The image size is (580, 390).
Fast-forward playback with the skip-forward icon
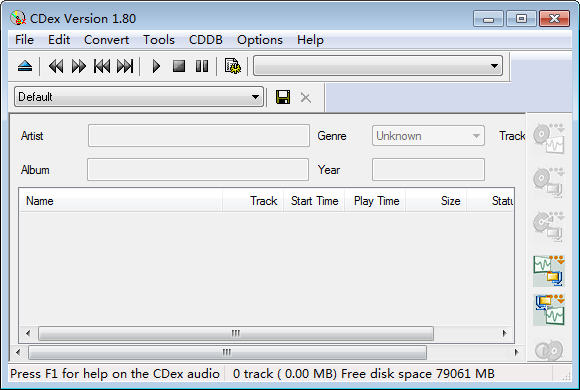tap(78, 66)
